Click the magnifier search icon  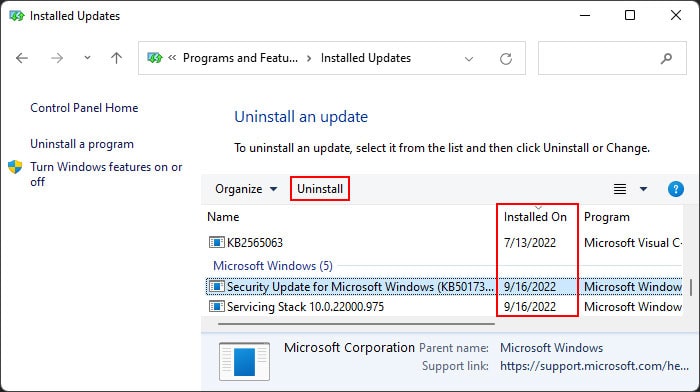[x=667, y=58]
